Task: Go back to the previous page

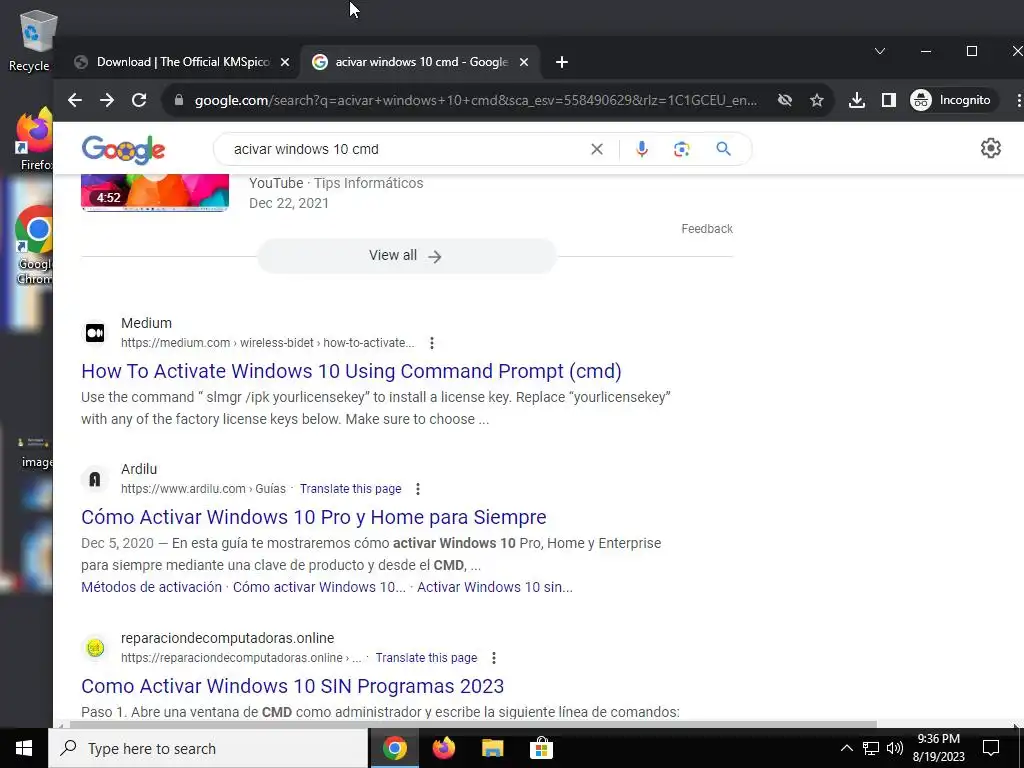Action: [x=75, y=100]
